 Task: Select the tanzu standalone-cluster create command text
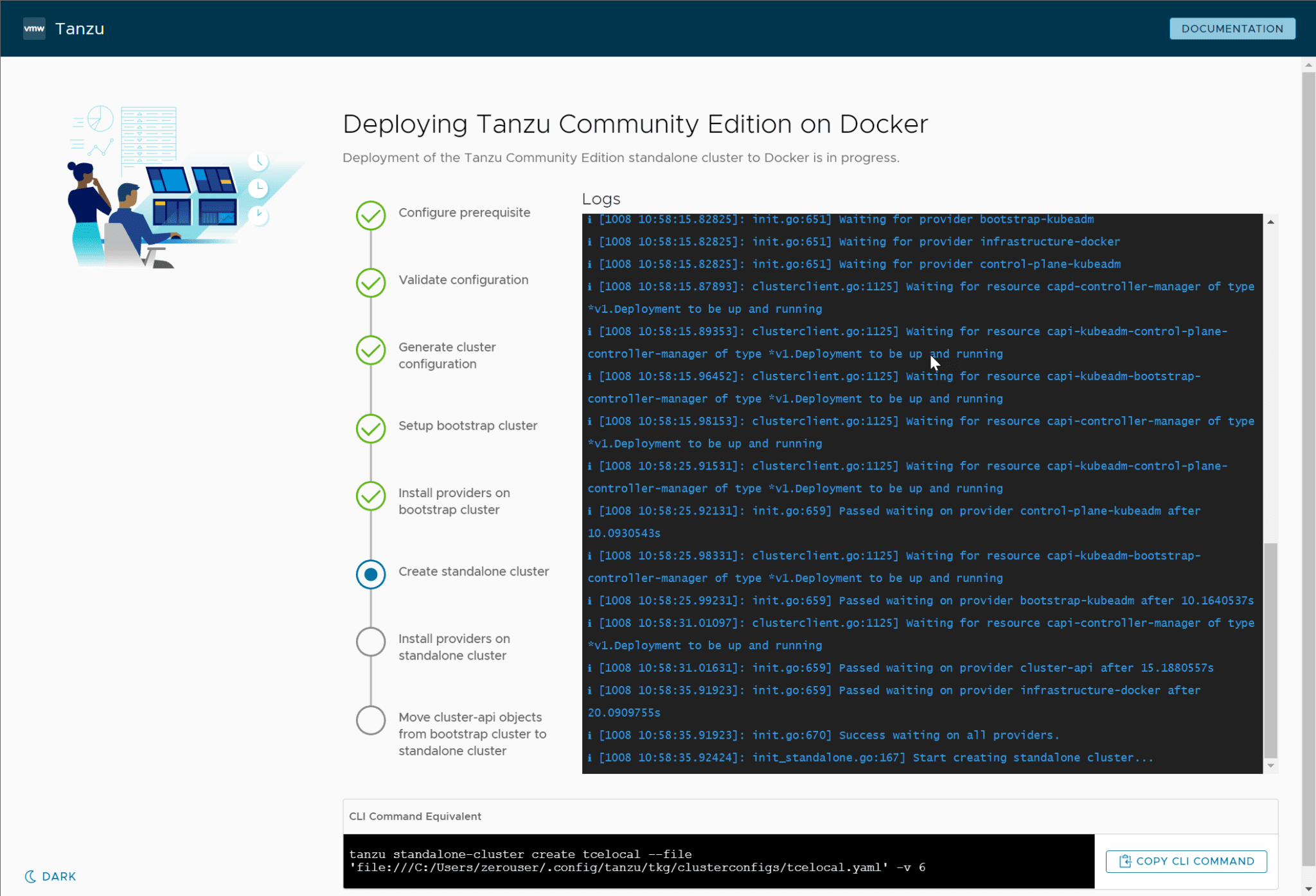[520, 854]
